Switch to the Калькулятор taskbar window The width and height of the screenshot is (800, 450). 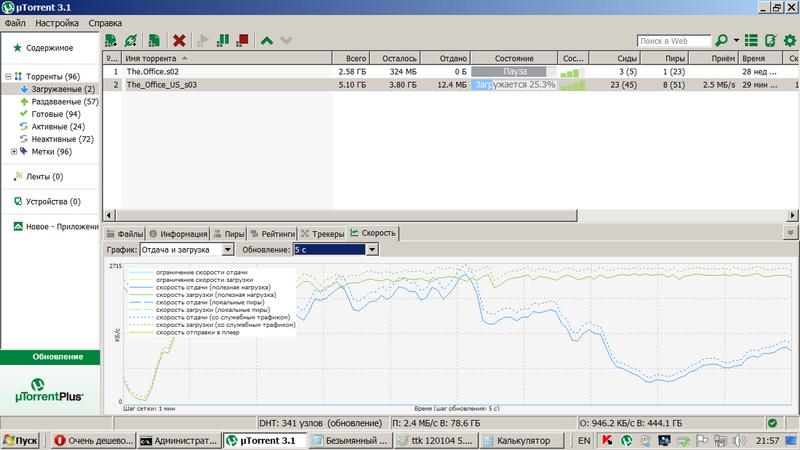[x=522, y=440]
